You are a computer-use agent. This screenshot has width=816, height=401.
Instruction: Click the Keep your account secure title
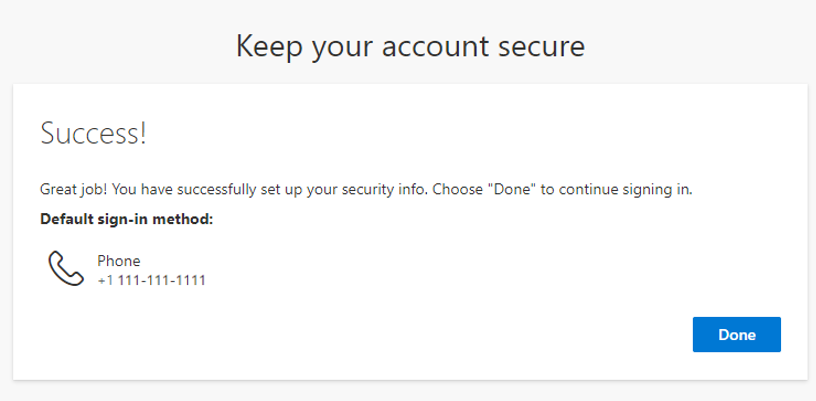(x=410, y=45)
